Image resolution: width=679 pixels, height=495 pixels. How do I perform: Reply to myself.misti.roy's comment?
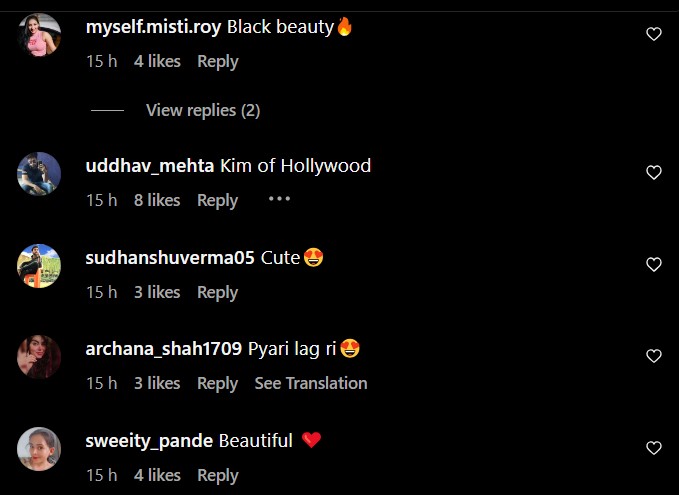click(x=218, y=61)
